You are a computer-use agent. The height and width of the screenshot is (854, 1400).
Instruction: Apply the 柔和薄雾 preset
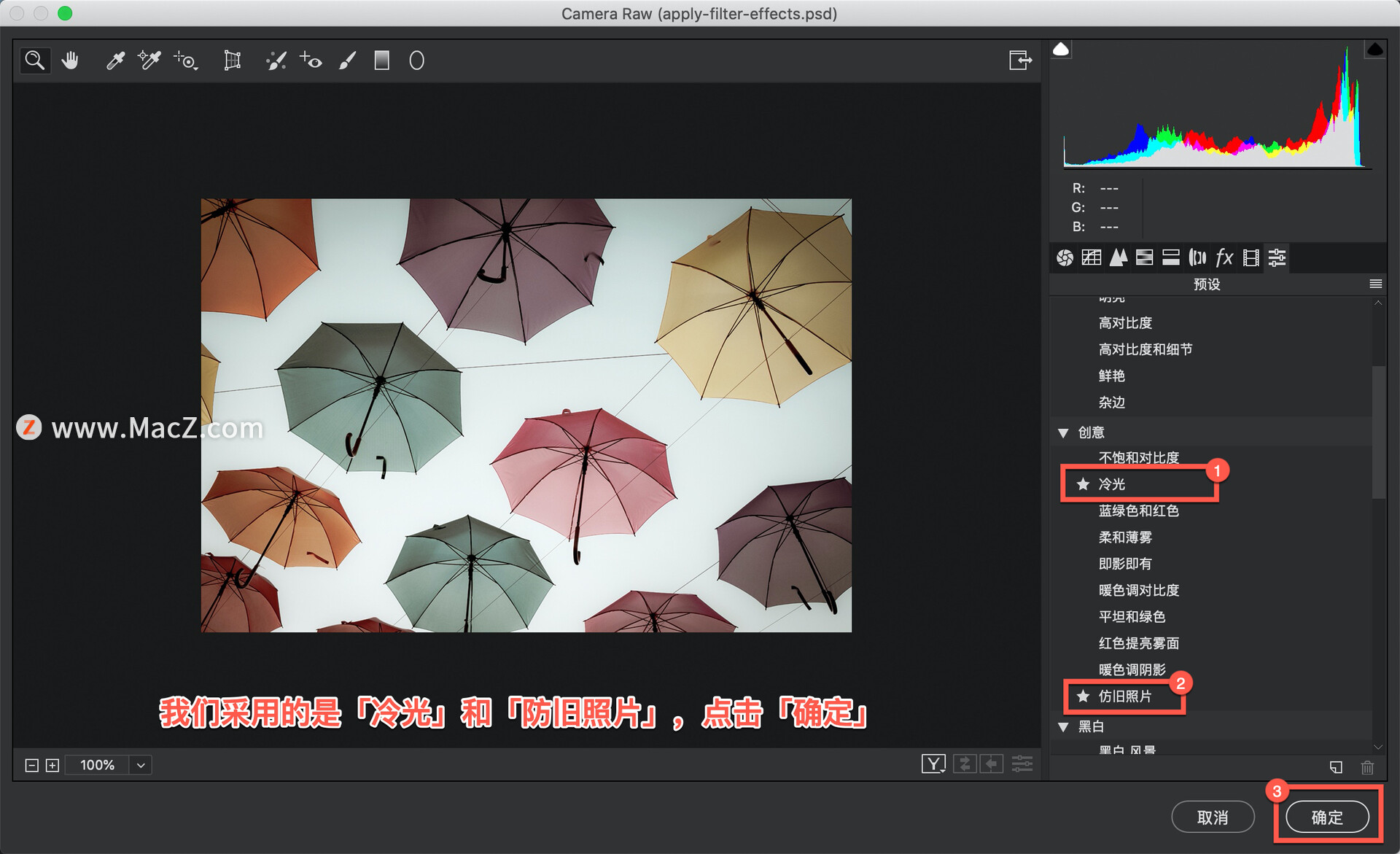[x=1125, y=537]
